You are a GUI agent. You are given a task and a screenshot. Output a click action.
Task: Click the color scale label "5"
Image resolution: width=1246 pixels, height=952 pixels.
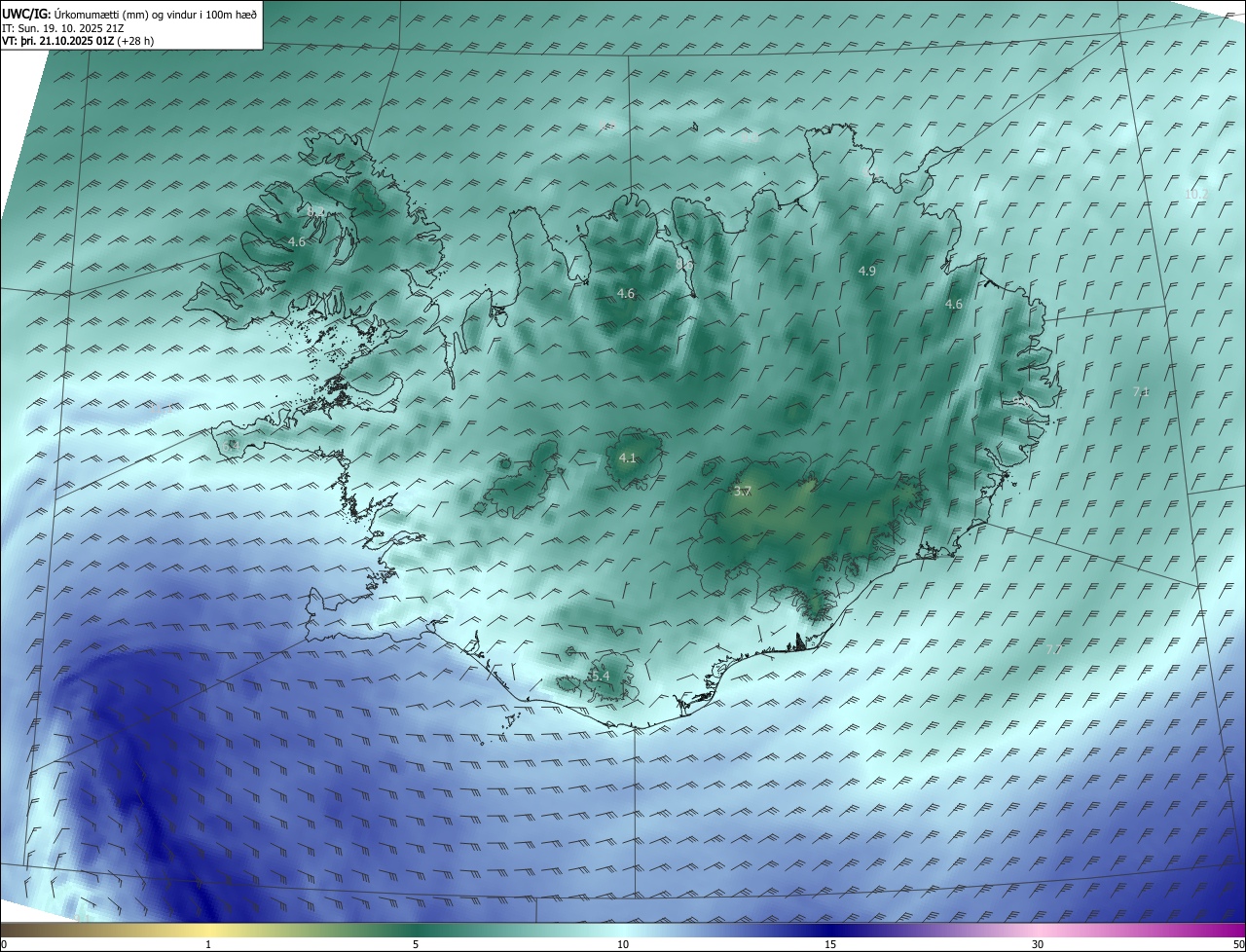416,944
